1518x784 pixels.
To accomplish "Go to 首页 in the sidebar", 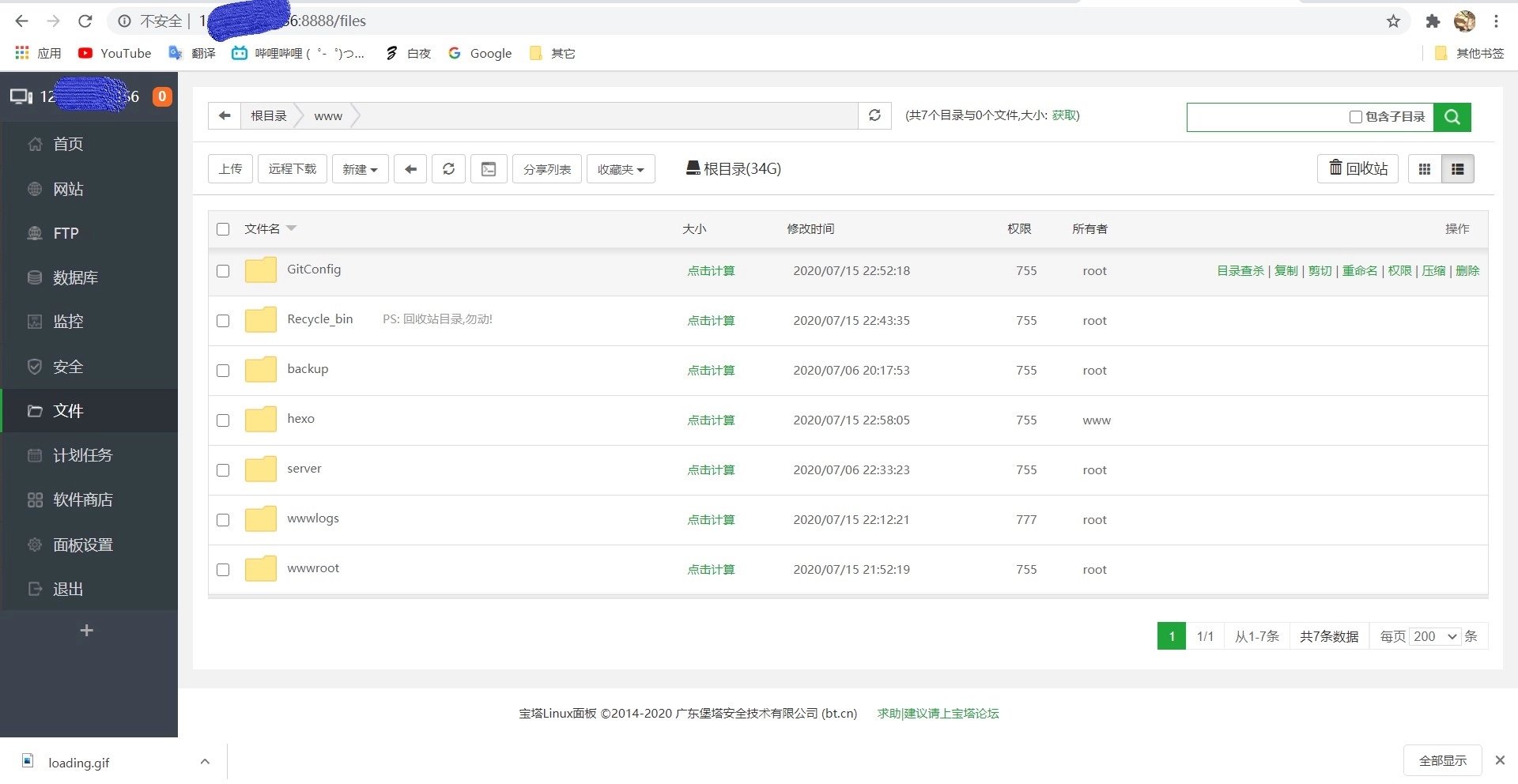I will pos(89,144).
